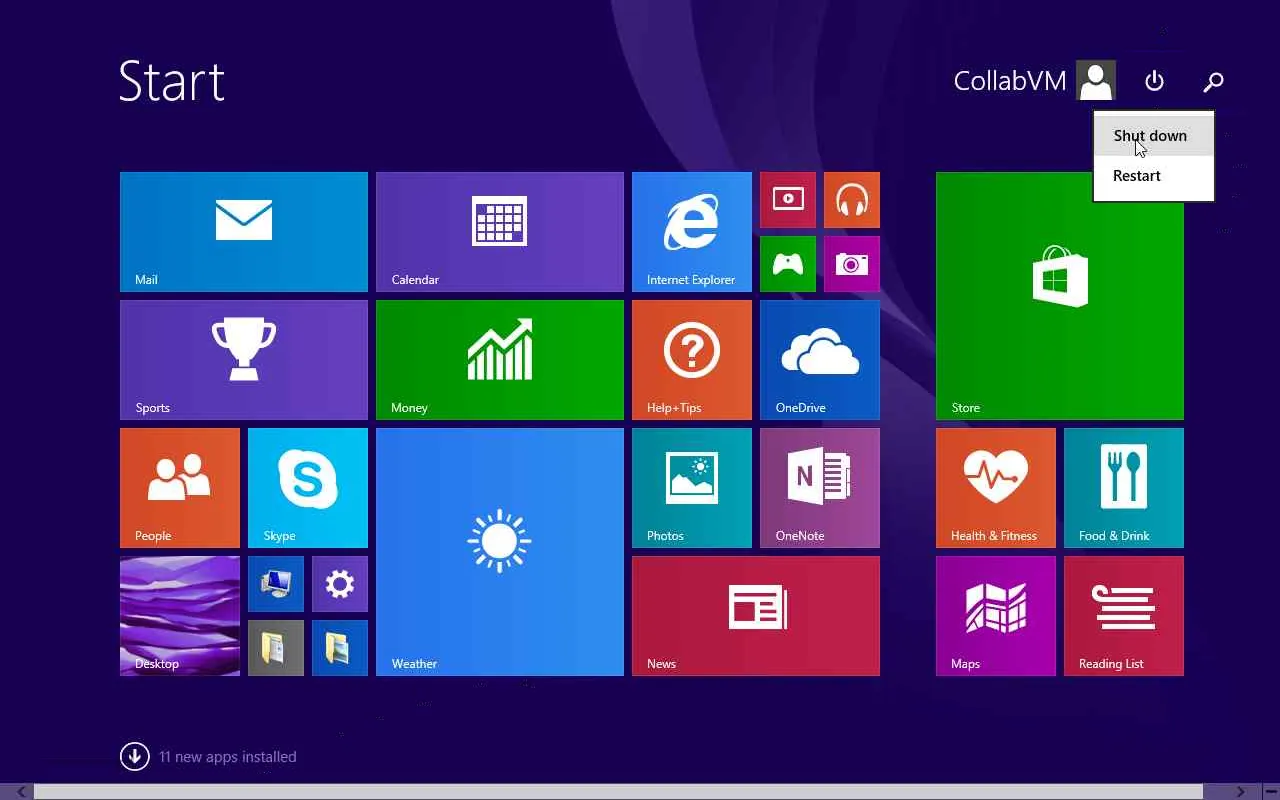1280x800 pixels.
Task: Open the Search magnifier
Action: click(1213, 81)
